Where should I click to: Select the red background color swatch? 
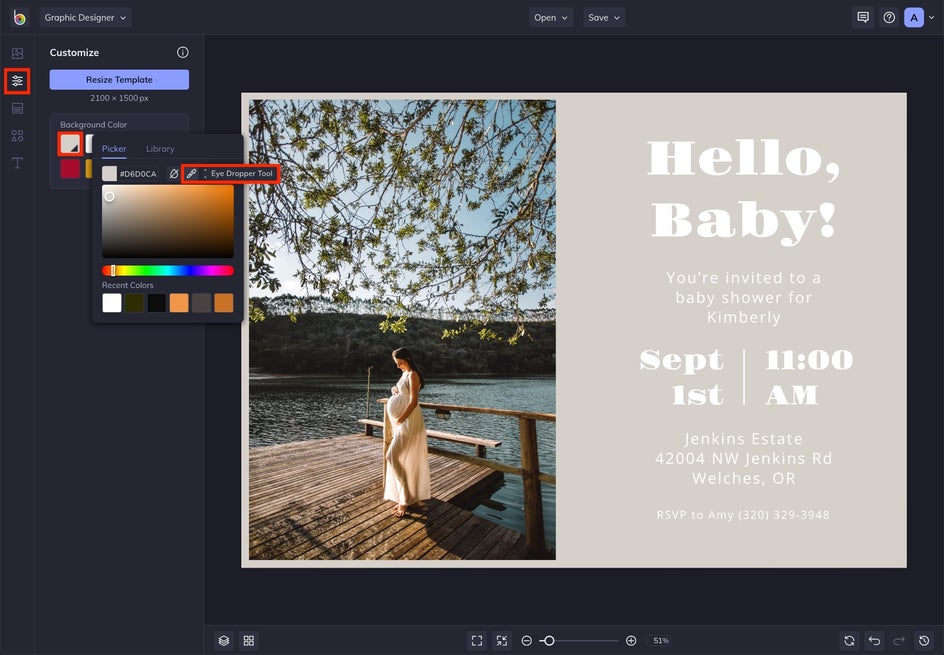point(70,169)
